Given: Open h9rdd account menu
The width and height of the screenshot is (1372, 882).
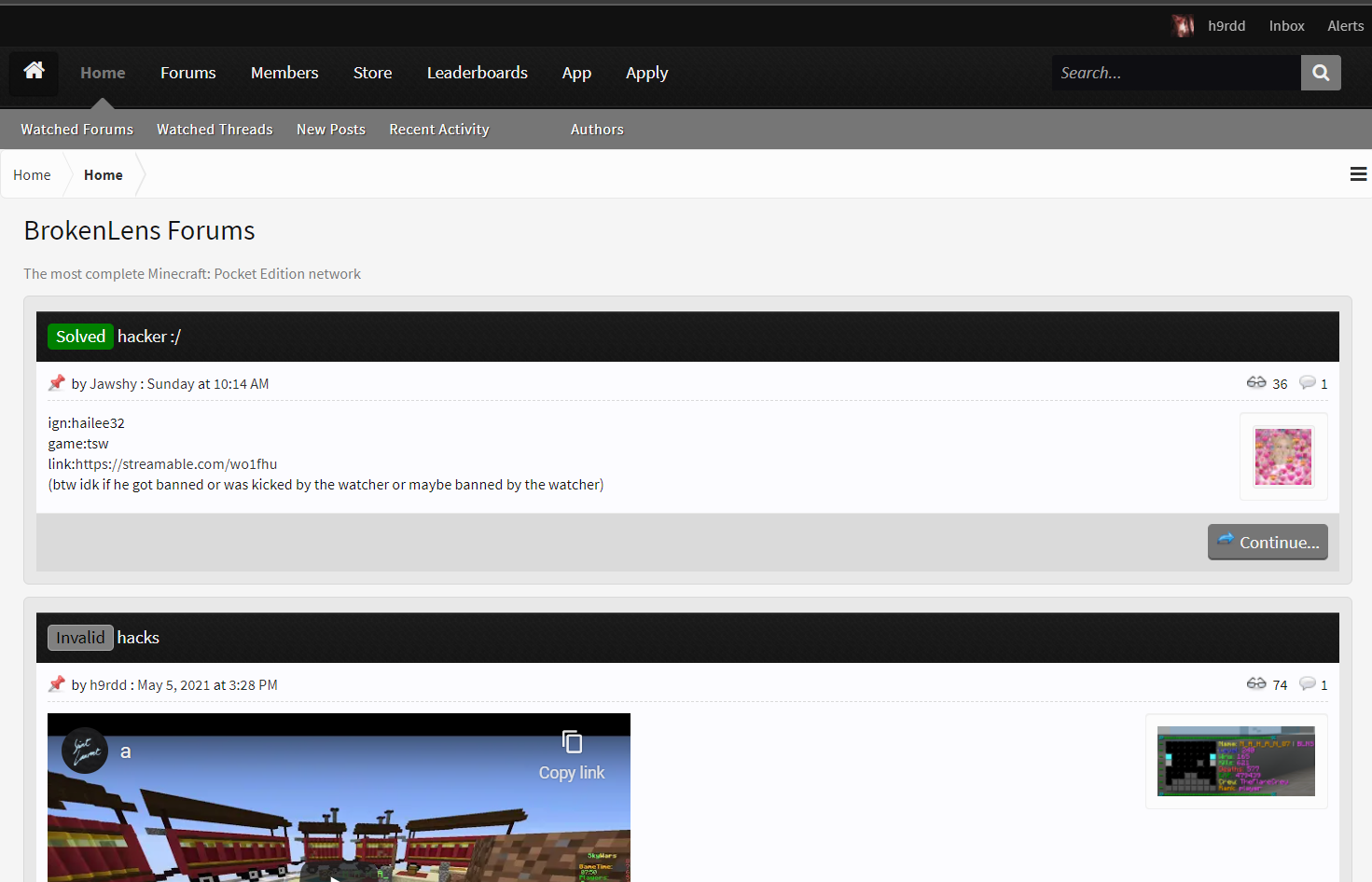Looking at the screenshot, I should click(x=1226, y=26).
